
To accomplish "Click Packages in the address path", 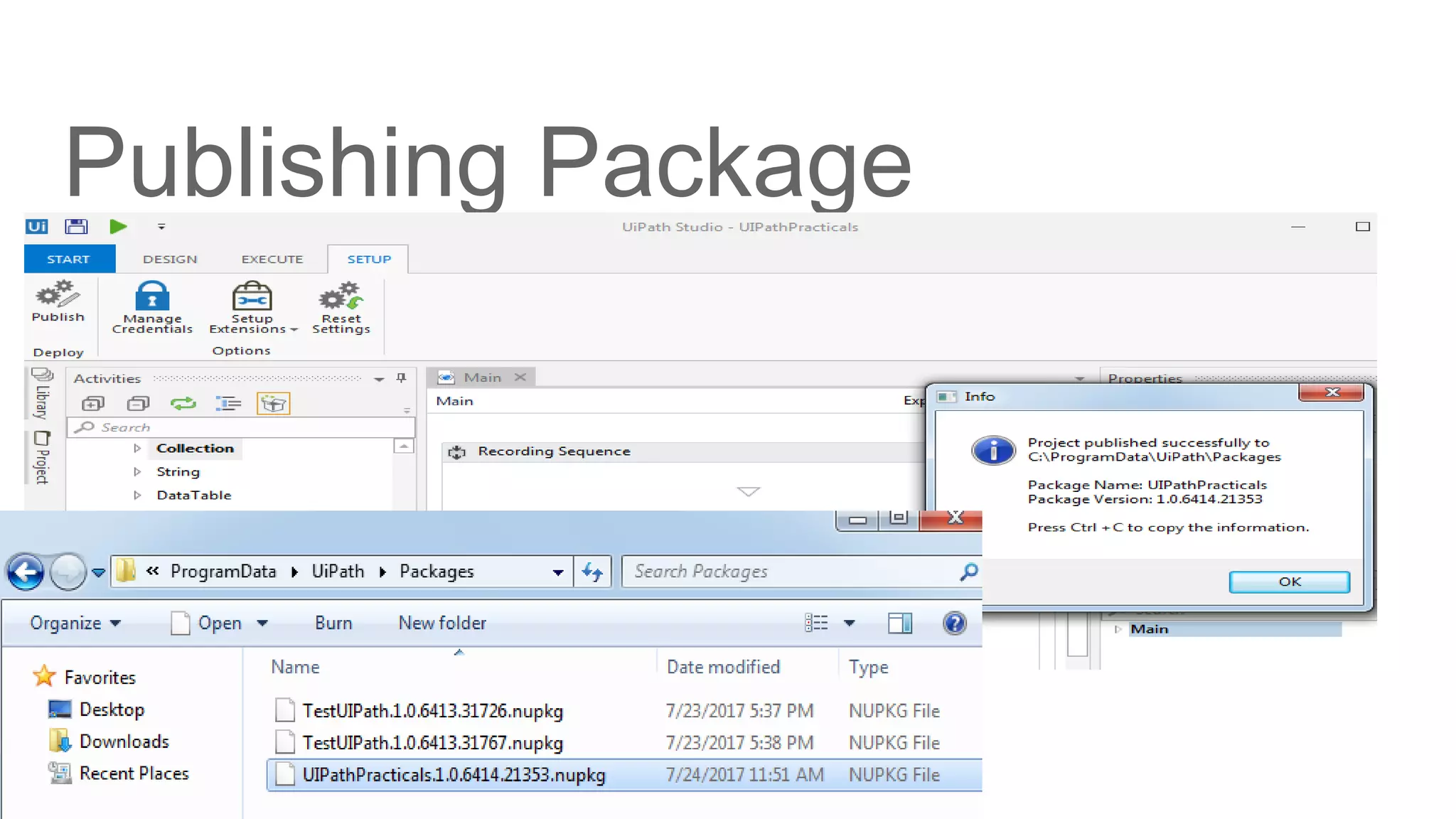I will coord(437,572).
